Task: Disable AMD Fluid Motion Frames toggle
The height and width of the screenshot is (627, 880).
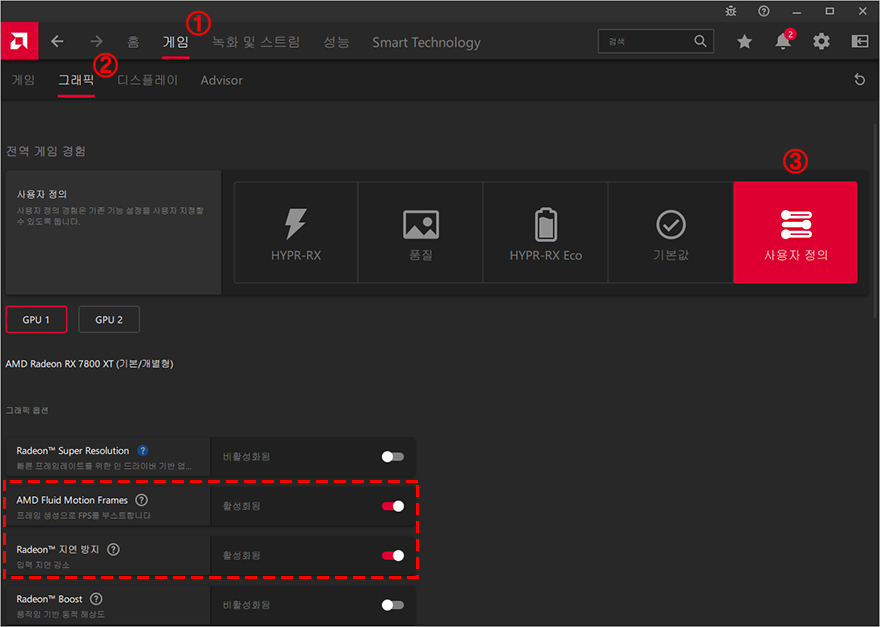Action: click(392, 506)
